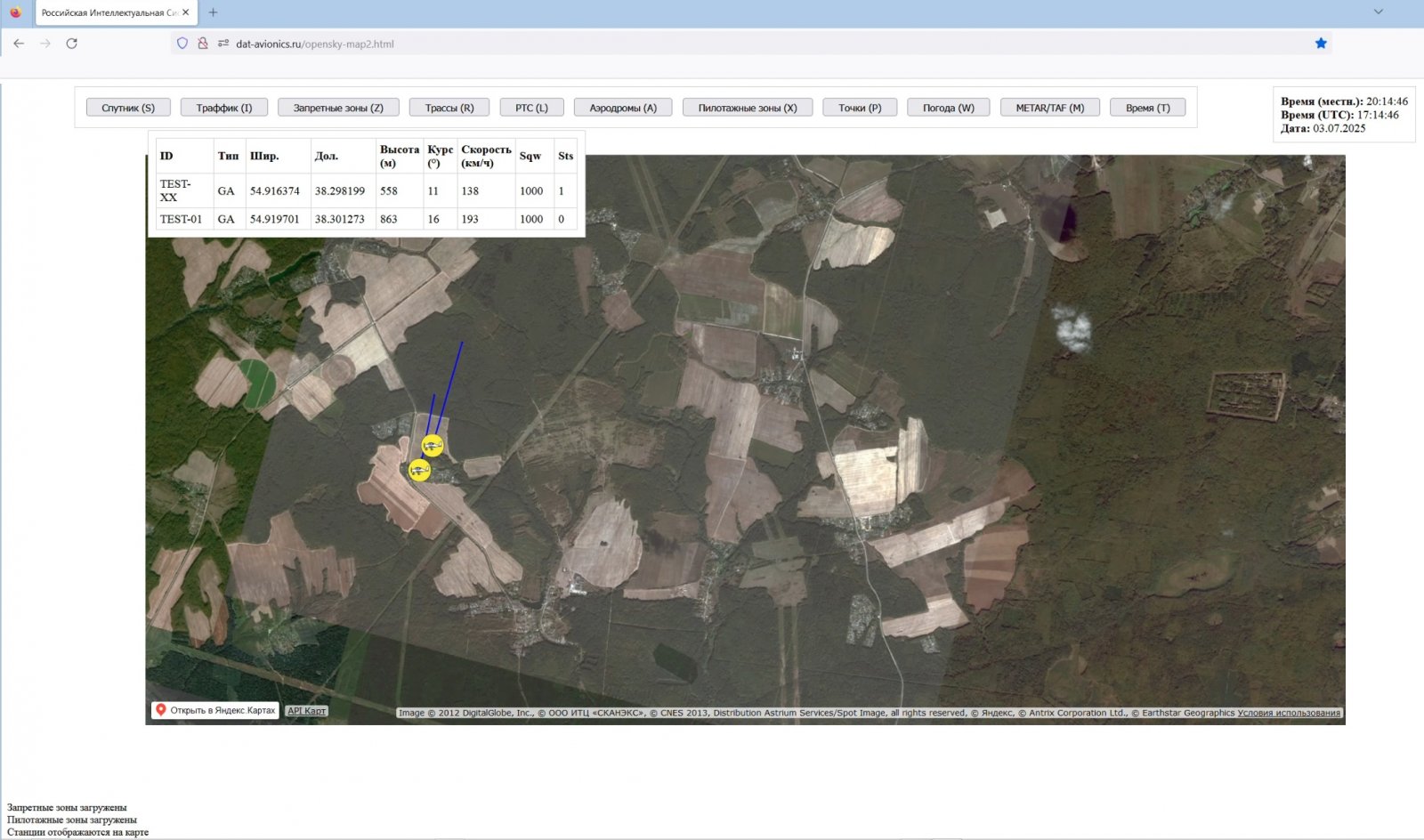Click the Время (UTC) clock readout

pyautogui.click(x=1339, y=115)
